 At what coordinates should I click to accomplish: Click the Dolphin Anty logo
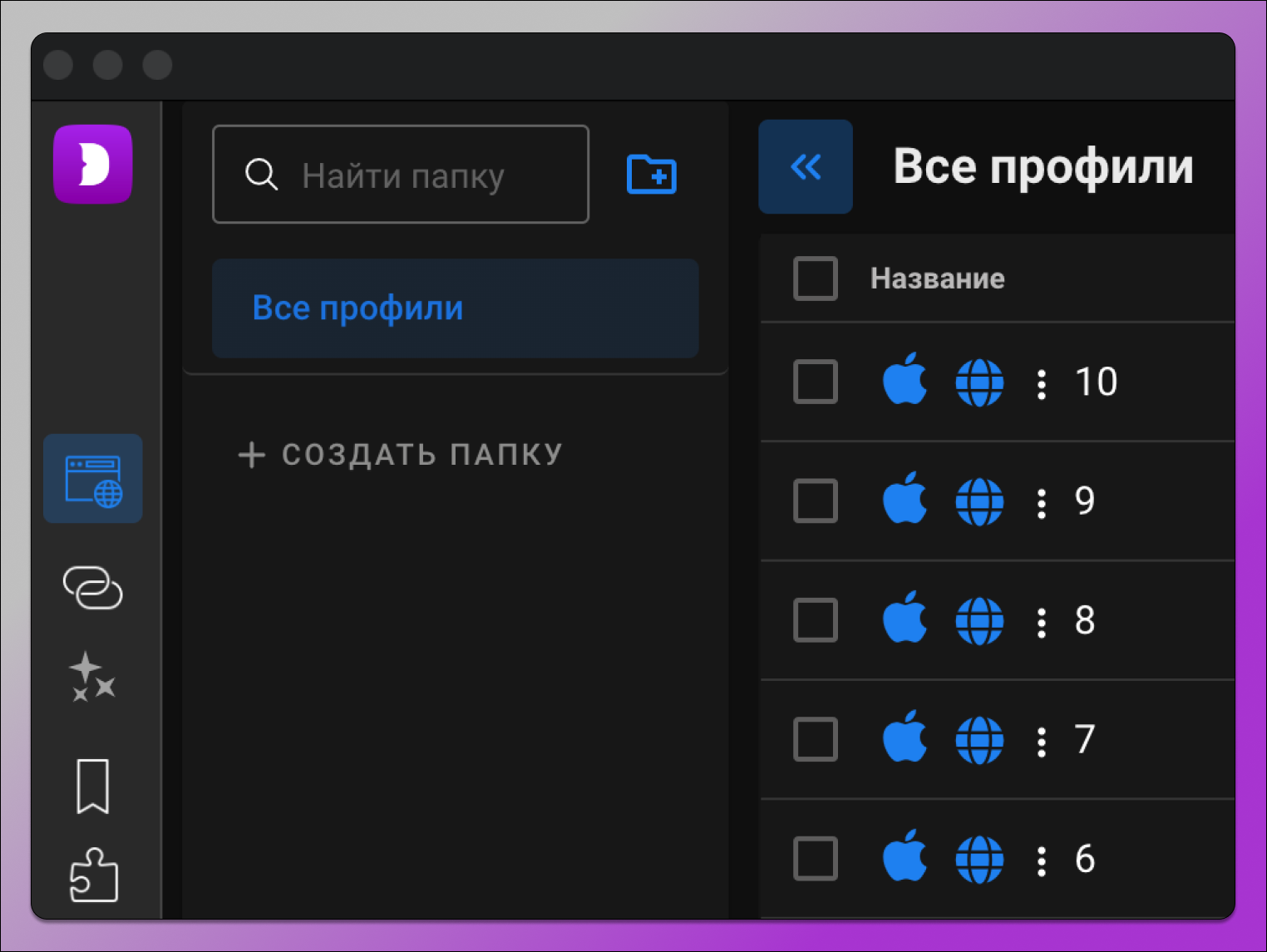click(x=92, y=165)
